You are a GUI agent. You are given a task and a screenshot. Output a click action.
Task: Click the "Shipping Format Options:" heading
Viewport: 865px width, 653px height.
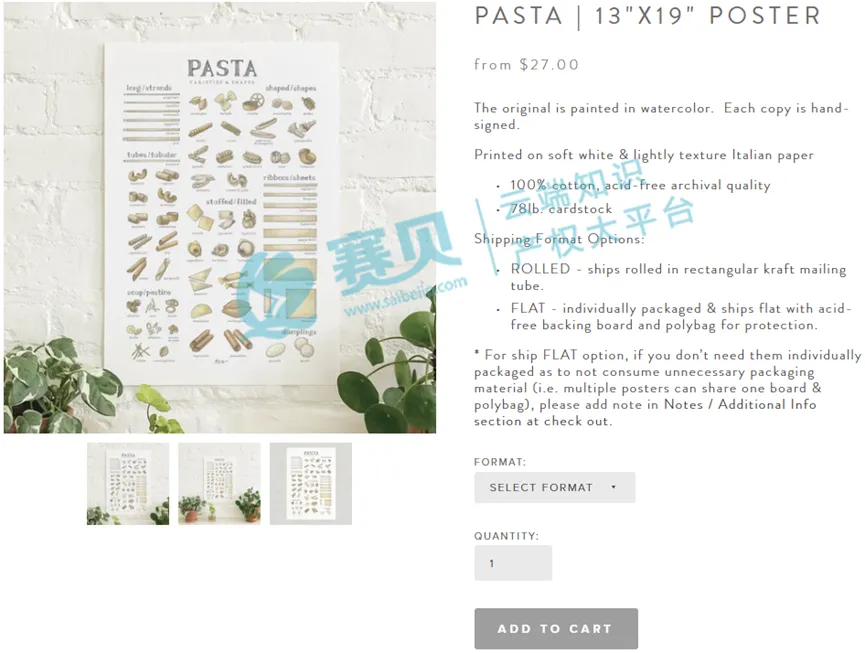tap(559, 239)
